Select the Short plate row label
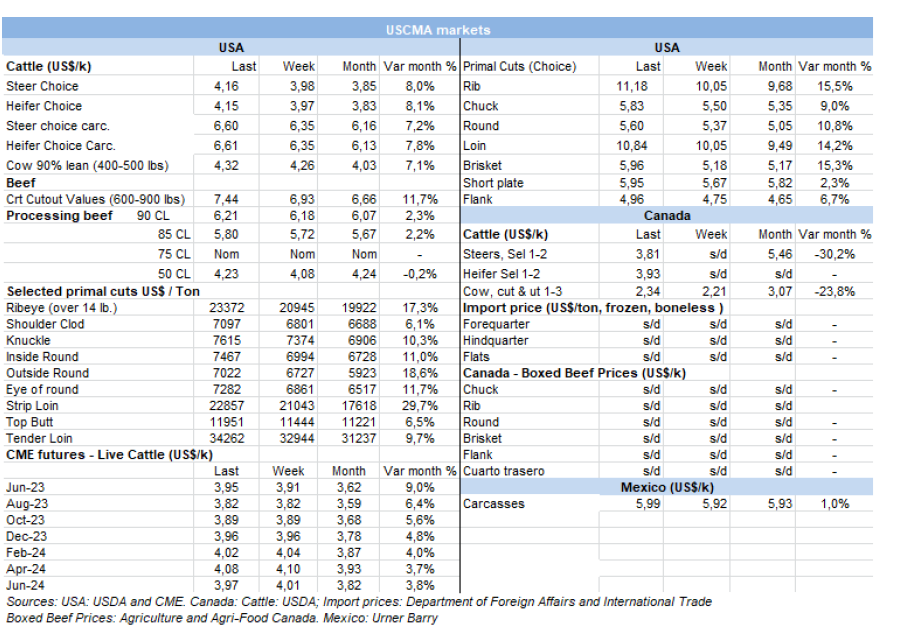 point(493,183)
